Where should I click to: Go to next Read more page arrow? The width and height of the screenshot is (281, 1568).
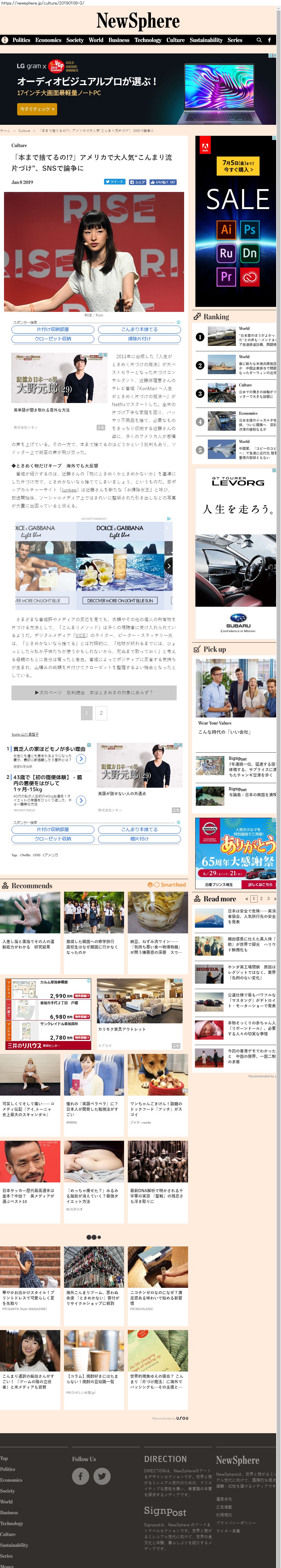275,899
